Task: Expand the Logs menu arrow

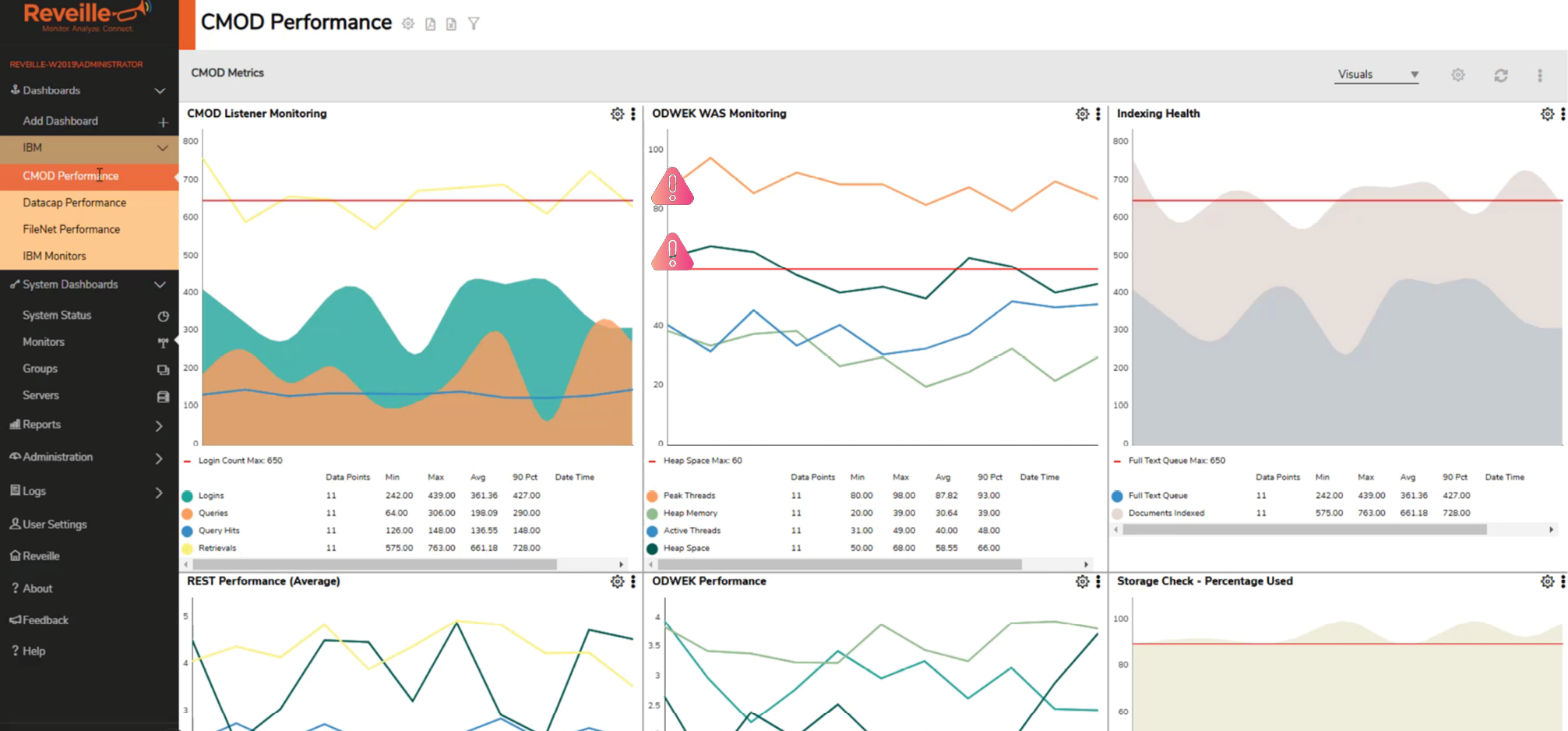Action: [x=159, y=493]
